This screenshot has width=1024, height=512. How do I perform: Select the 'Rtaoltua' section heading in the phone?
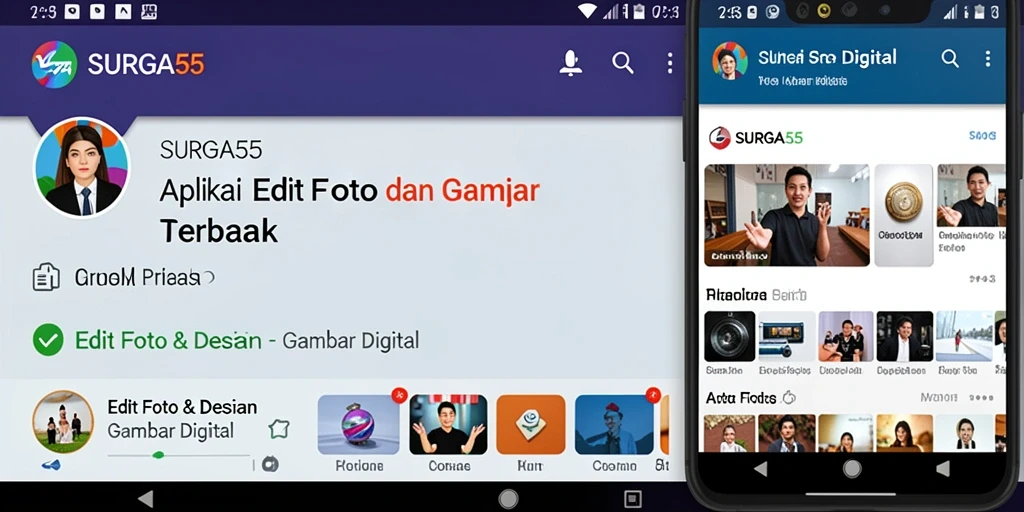tap(737, 295)
